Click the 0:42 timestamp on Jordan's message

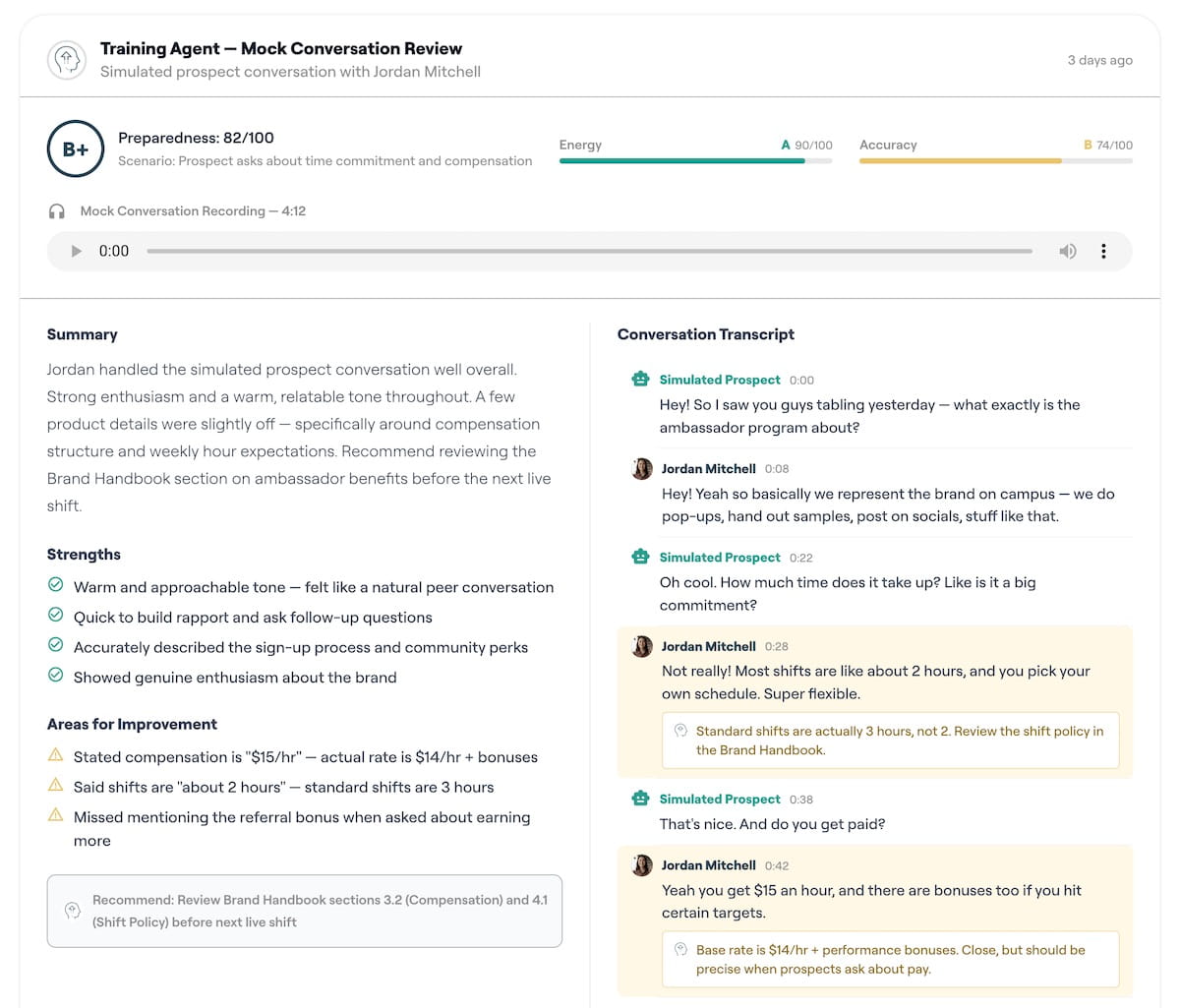(777, 865)
